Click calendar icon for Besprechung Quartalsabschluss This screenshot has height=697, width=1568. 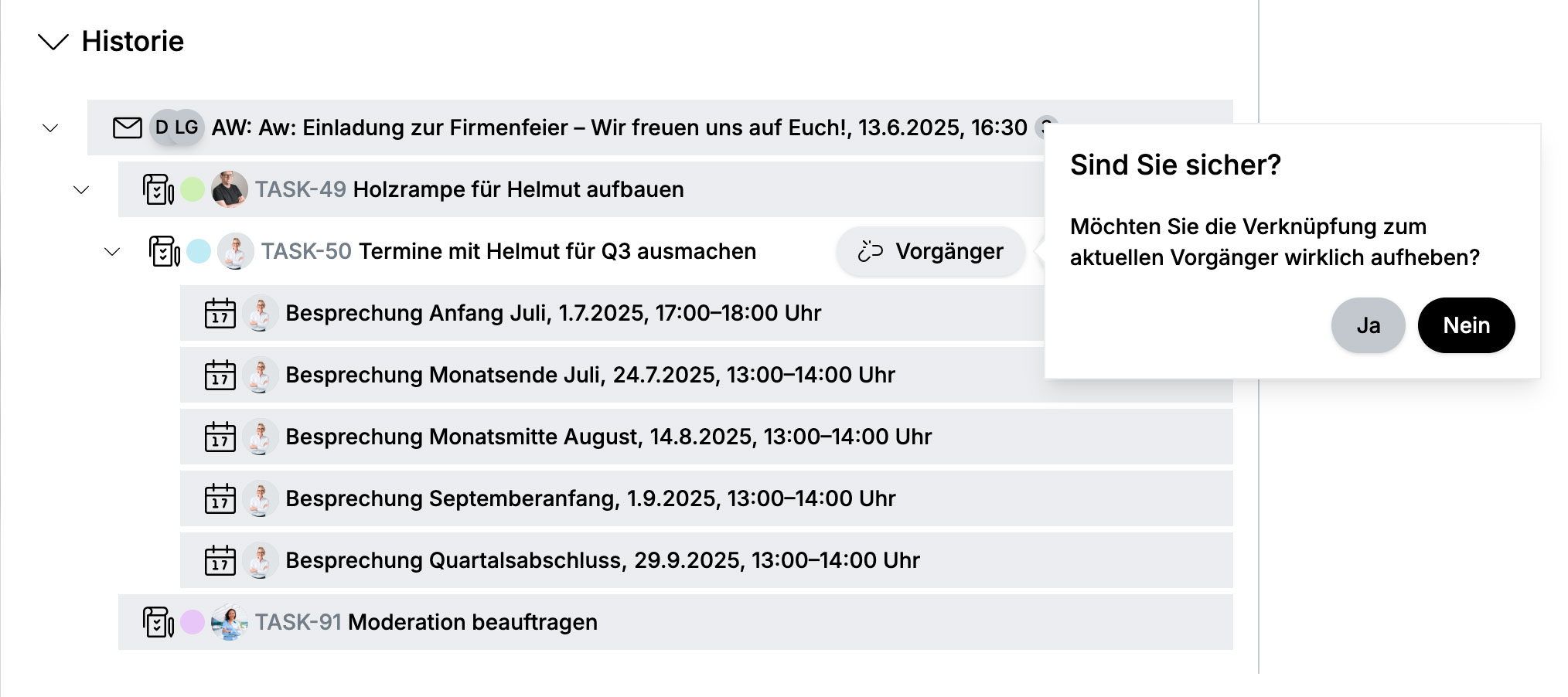coord(220,560)
